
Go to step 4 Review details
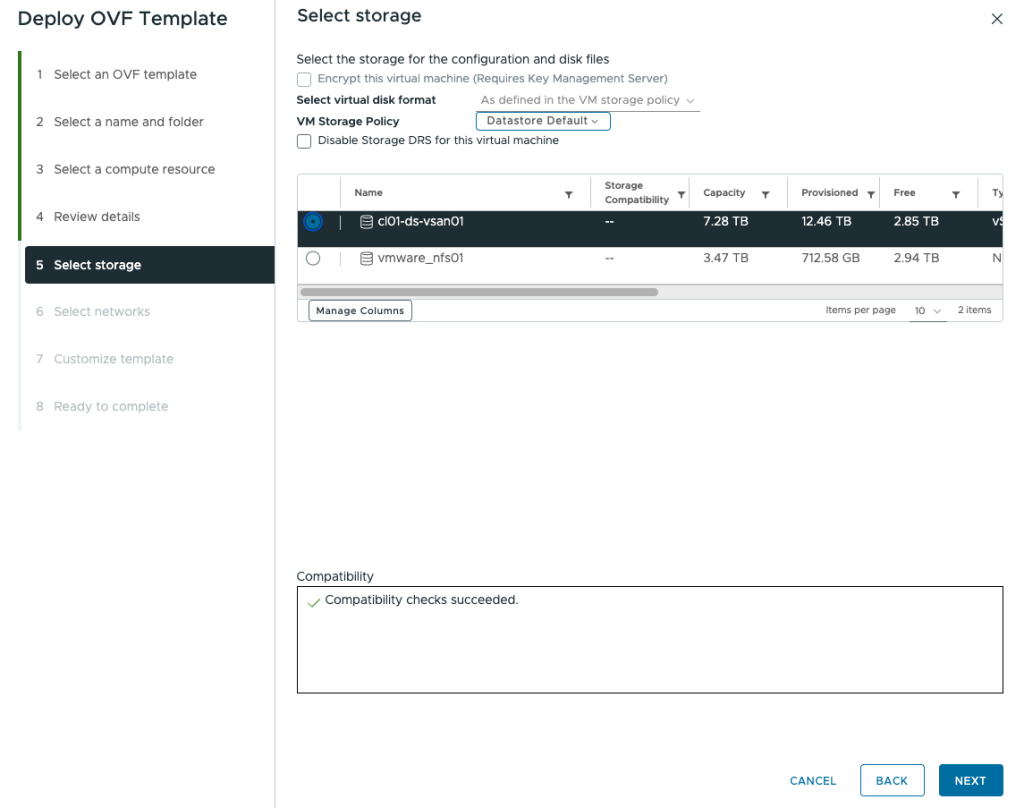coord(97,217)
